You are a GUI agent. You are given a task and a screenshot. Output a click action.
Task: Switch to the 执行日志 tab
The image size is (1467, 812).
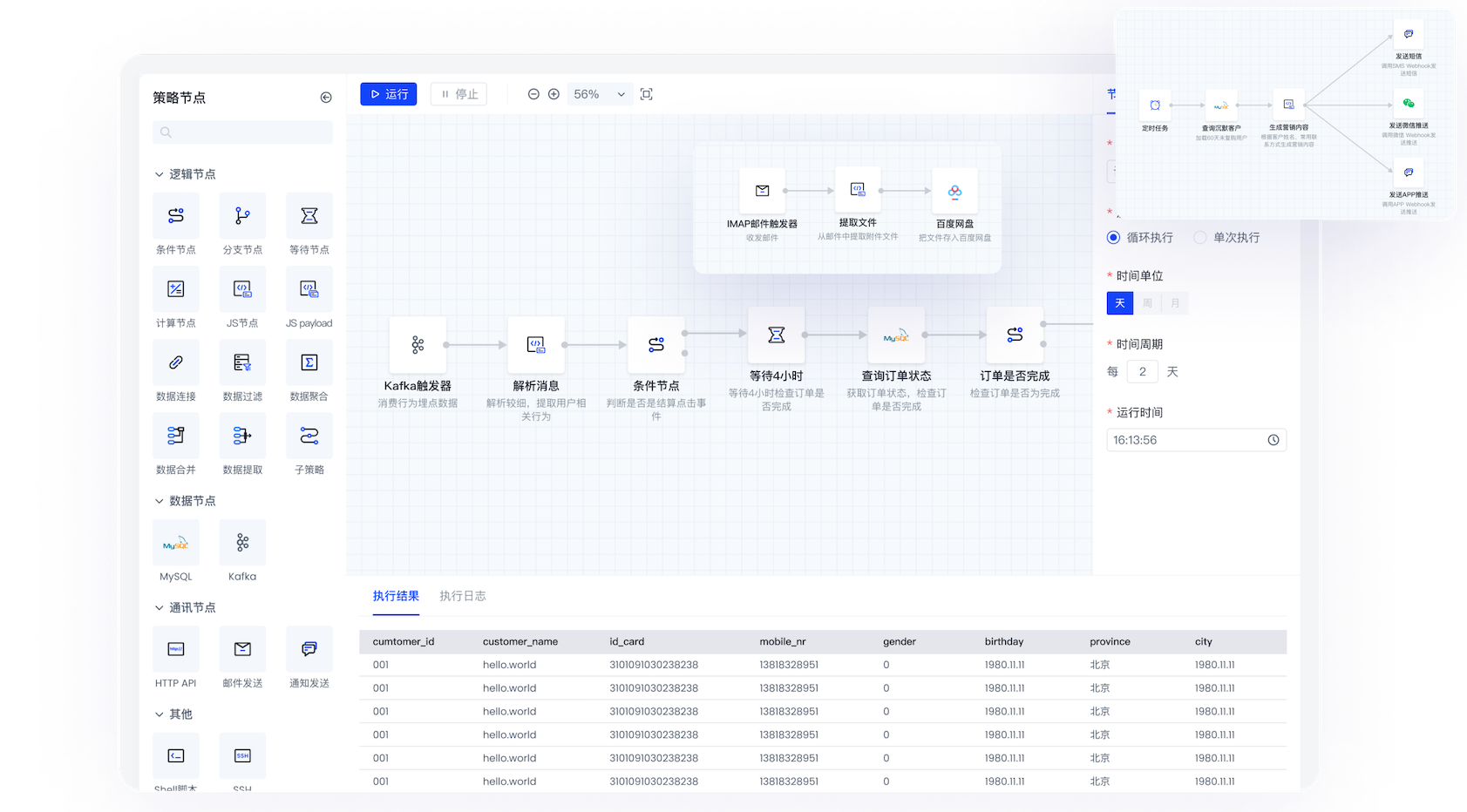[463, 596]
